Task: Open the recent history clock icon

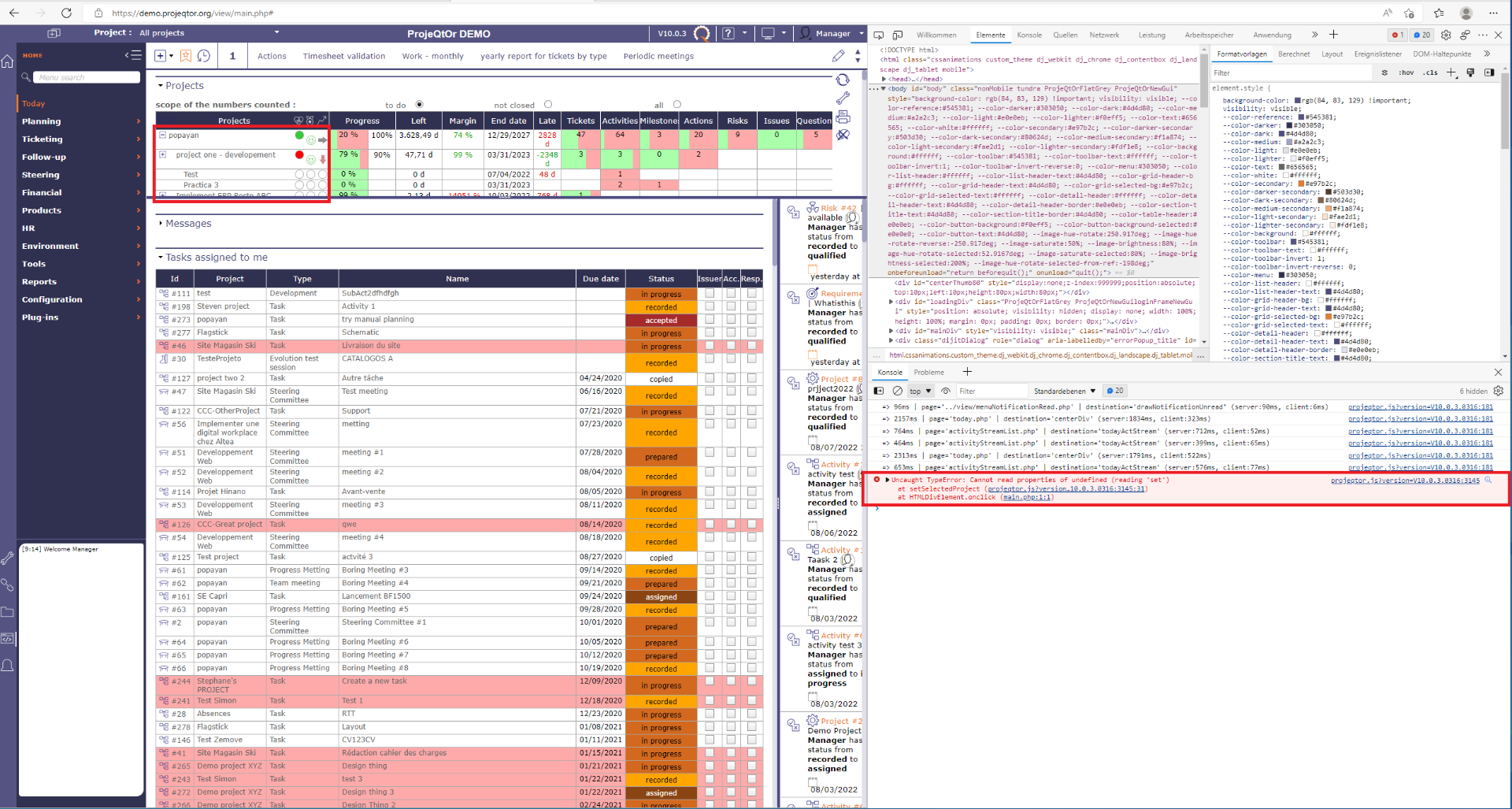Action: click(x=204, y=56)
